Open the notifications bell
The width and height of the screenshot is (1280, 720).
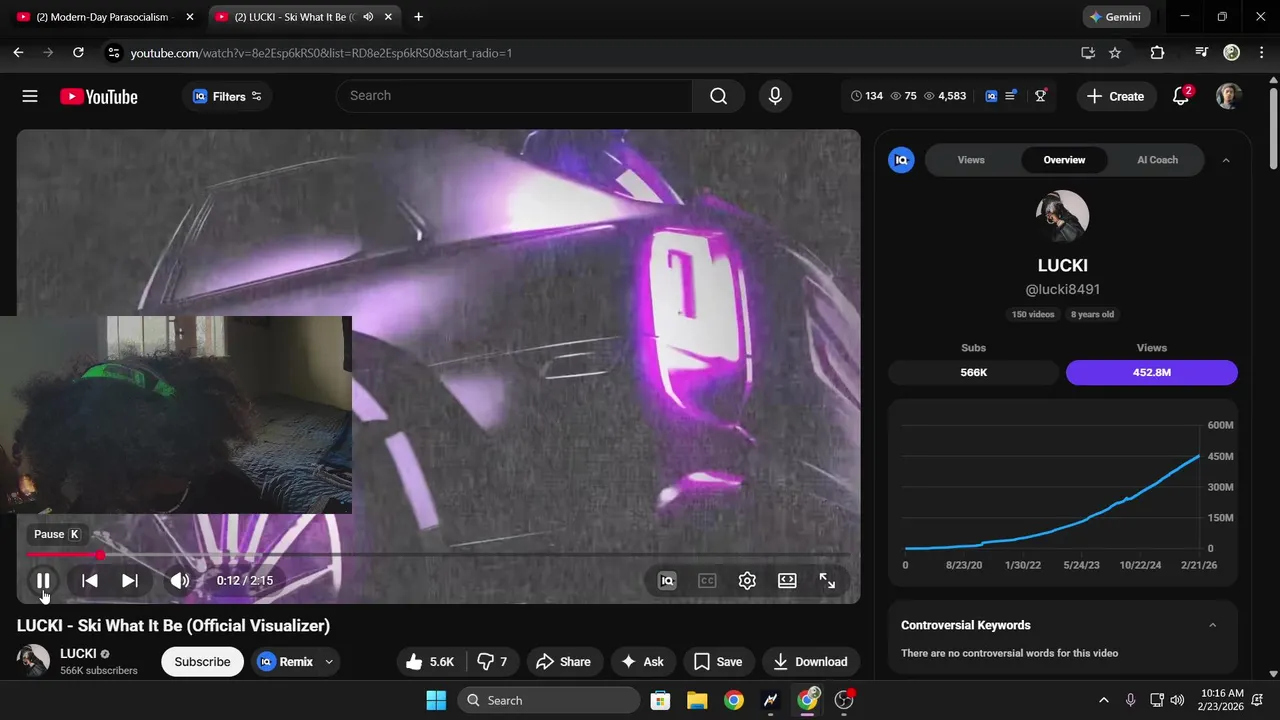coord(1181,96)
